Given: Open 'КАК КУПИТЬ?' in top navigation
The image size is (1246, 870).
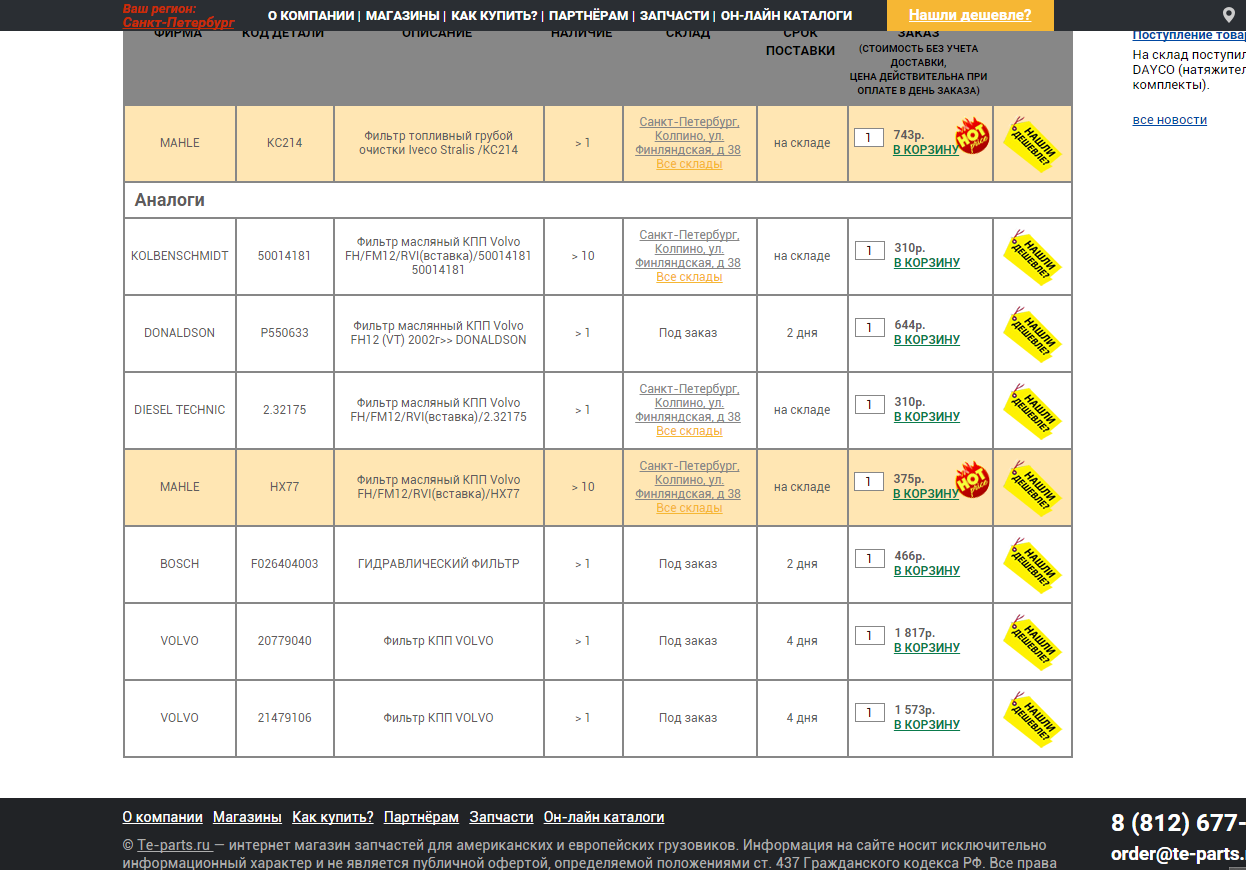Looking at the screenshot, I should point(494,16).
